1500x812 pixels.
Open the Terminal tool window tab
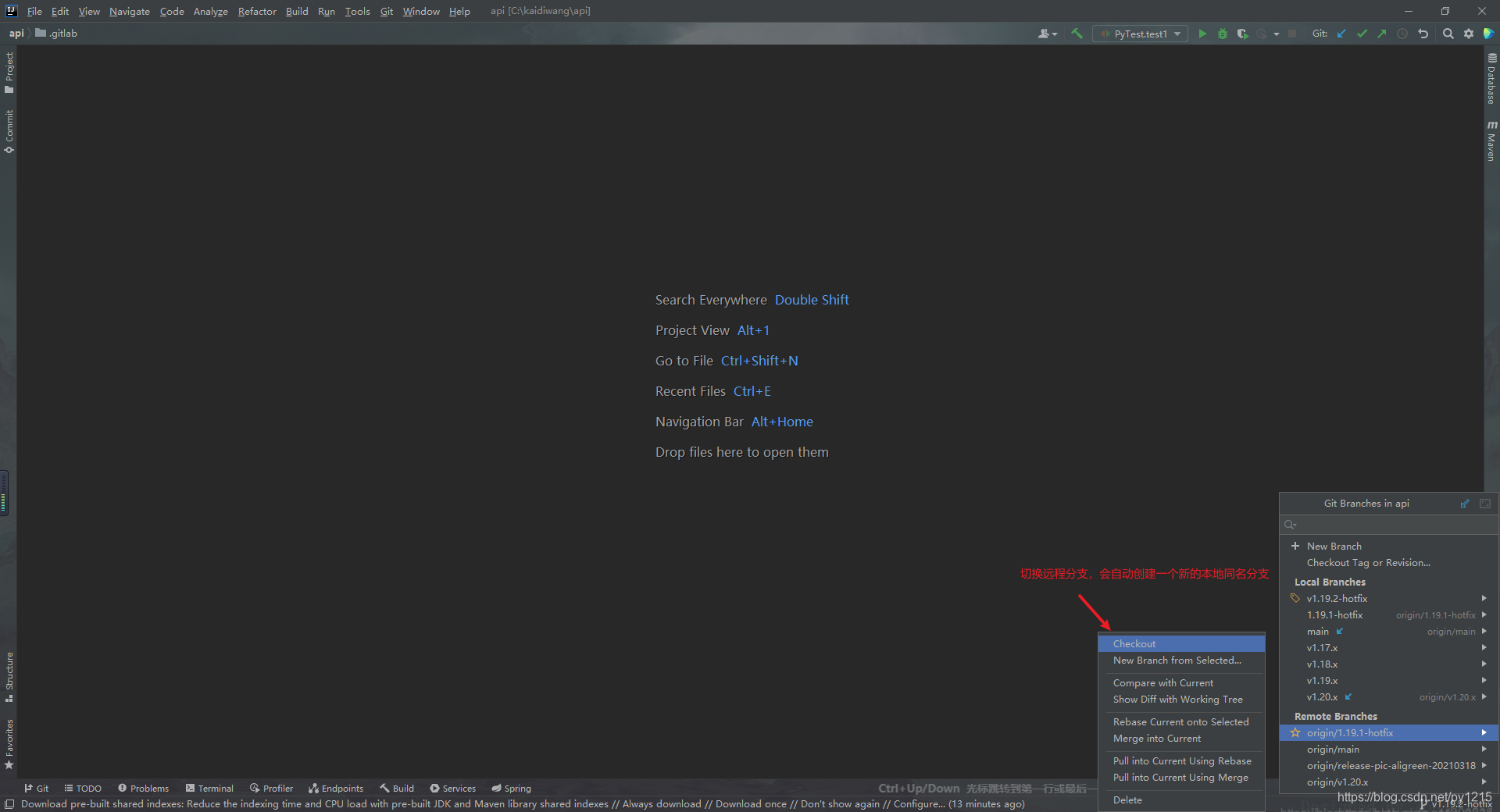click(209, 789)
